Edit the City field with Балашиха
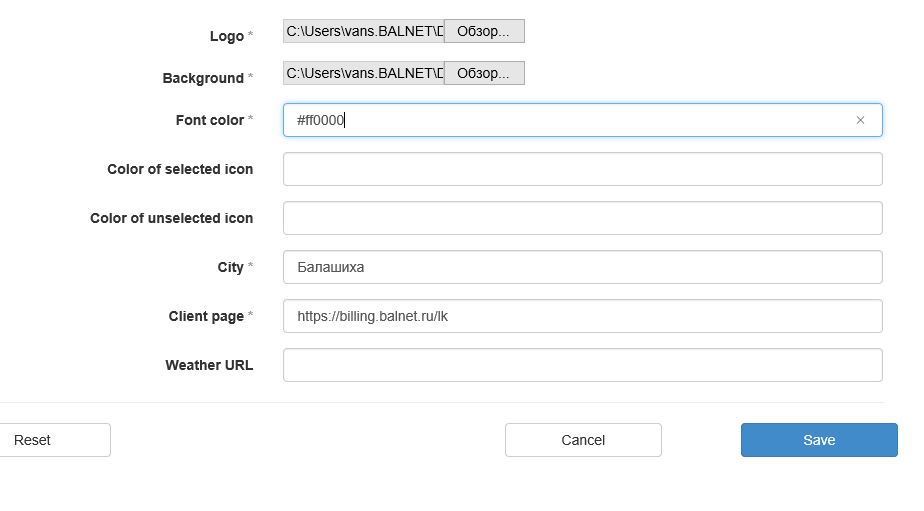 point(583,267)
